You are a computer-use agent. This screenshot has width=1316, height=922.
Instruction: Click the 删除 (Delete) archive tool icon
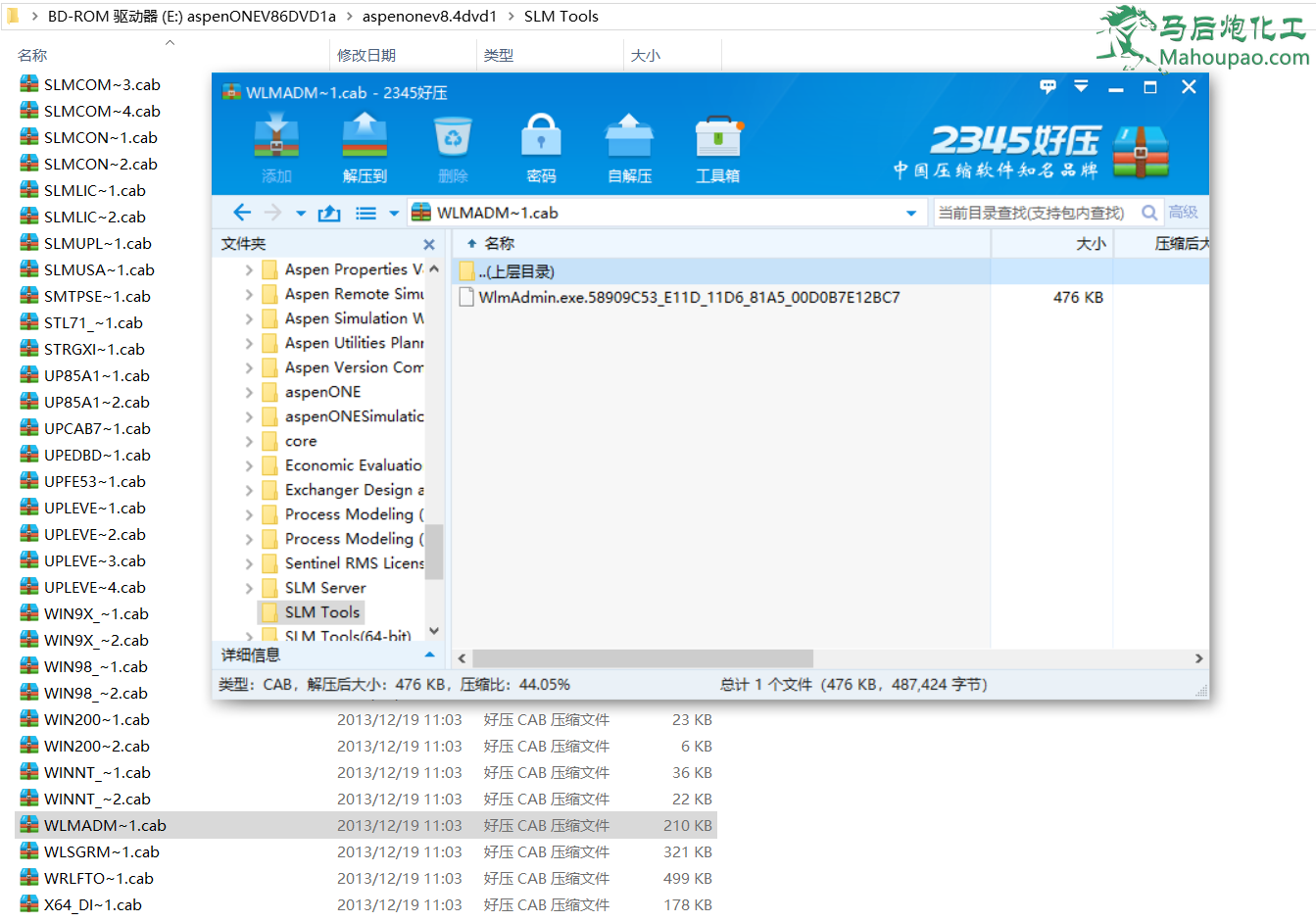click(453, 145)
